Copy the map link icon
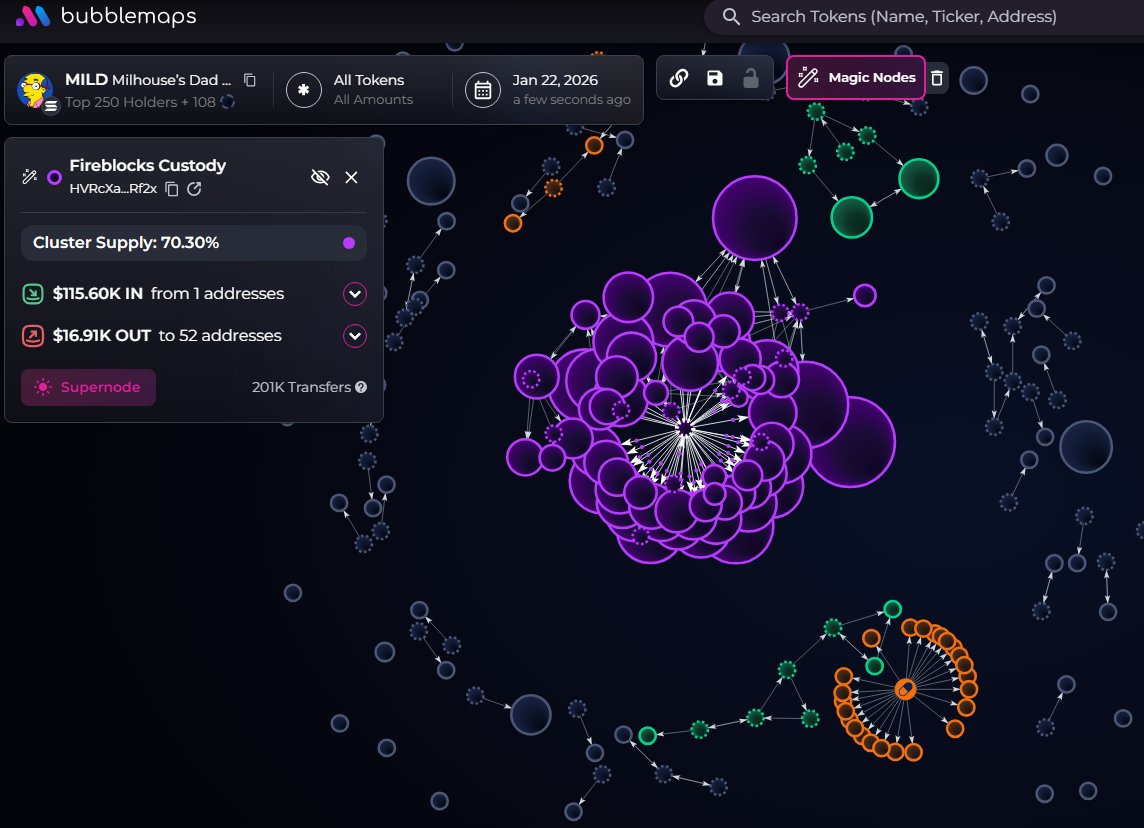Screen dimensions: 1144x828 679,78
